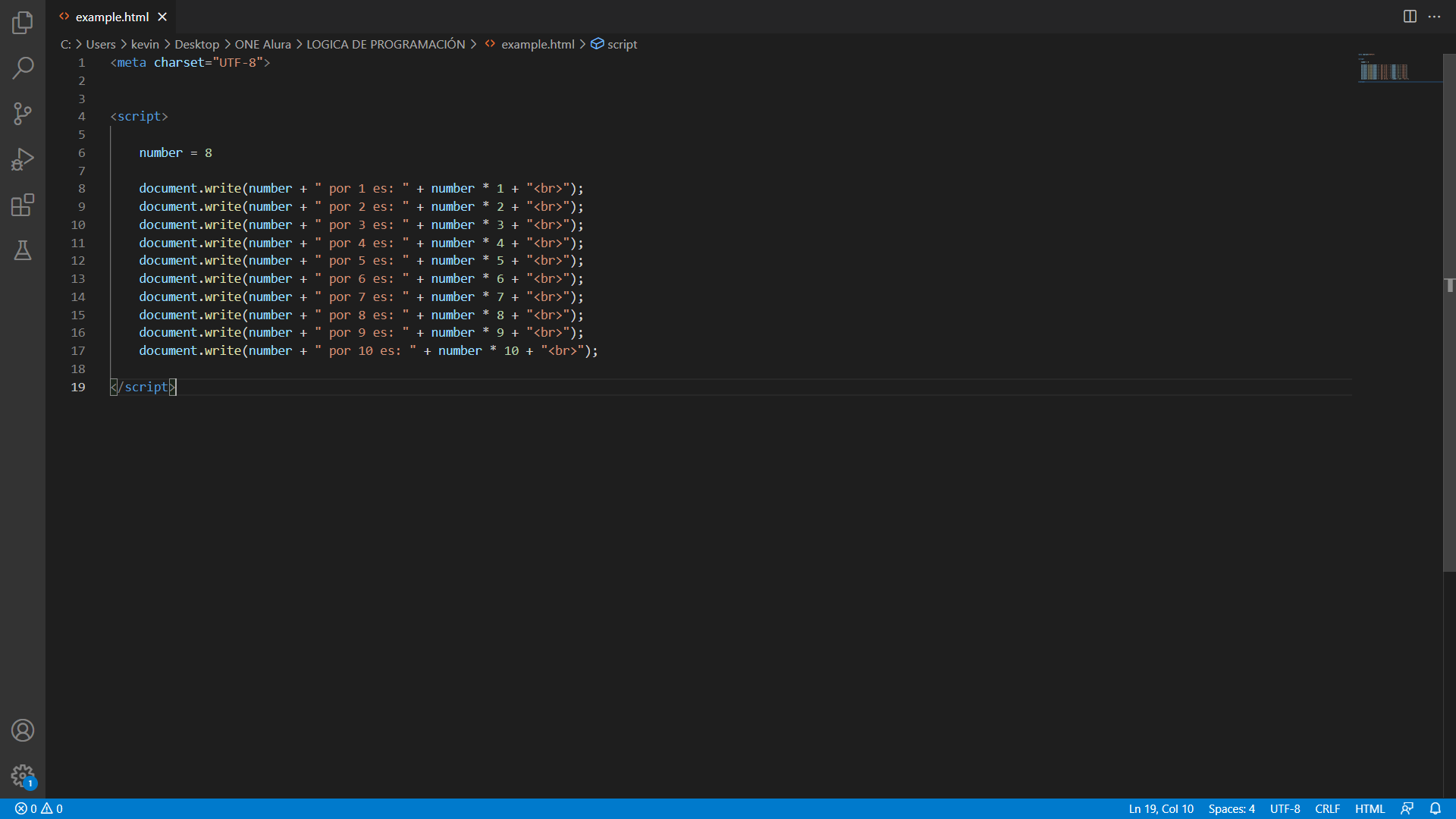1456x819 pixels.
Task: Open the Extensions view
Action: click(23, 205)
